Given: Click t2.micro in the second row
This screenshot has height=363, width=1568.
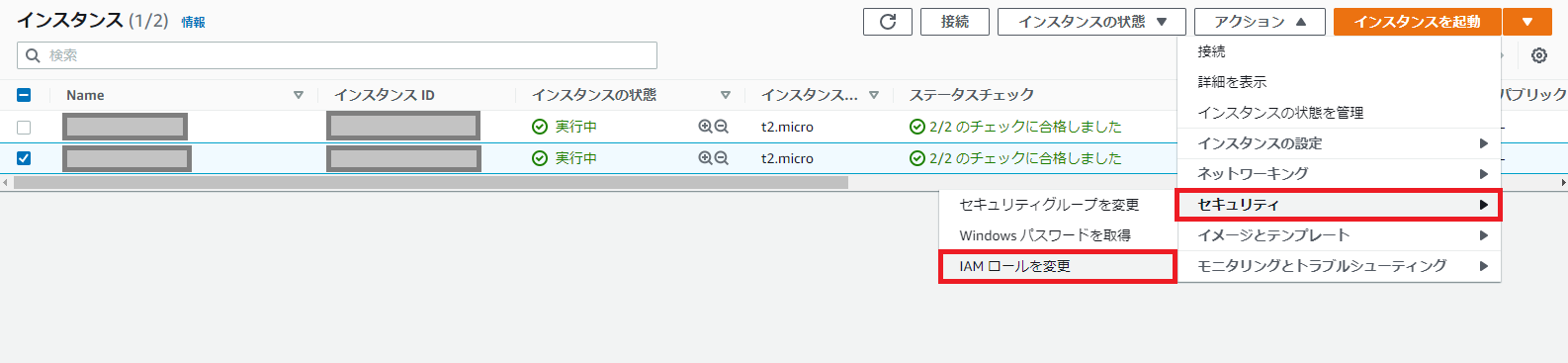Looking at the screenshot, I should point(787,158).
